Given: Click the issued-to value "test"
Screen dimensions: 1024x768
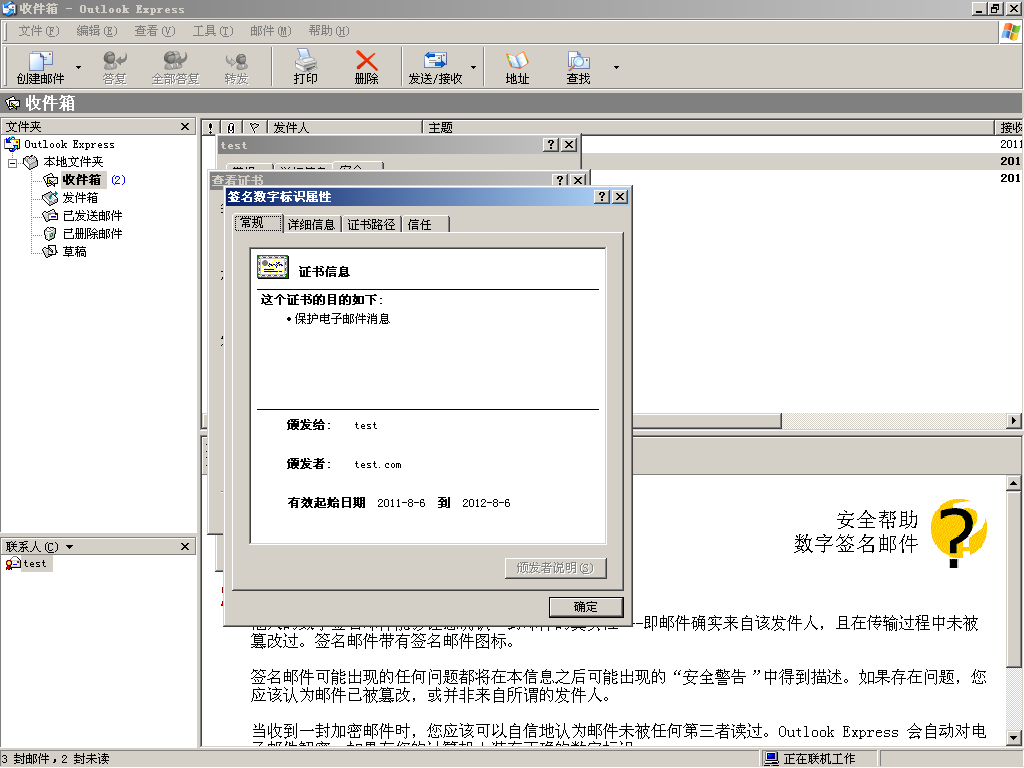Looking at the screenshot, I should click(x=366, y=426).
